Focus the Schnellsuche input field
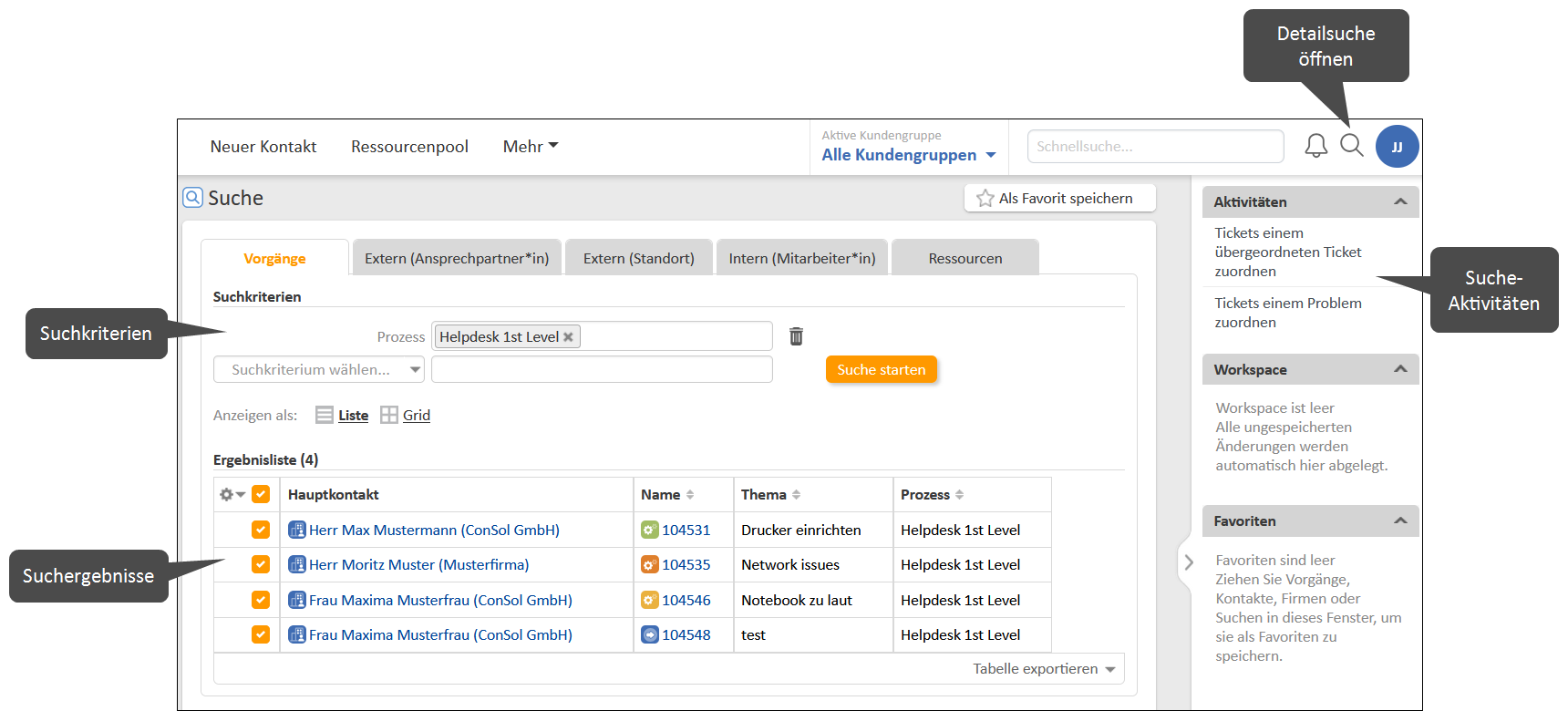This screenshot has width=1568, height=711. 1155,146
